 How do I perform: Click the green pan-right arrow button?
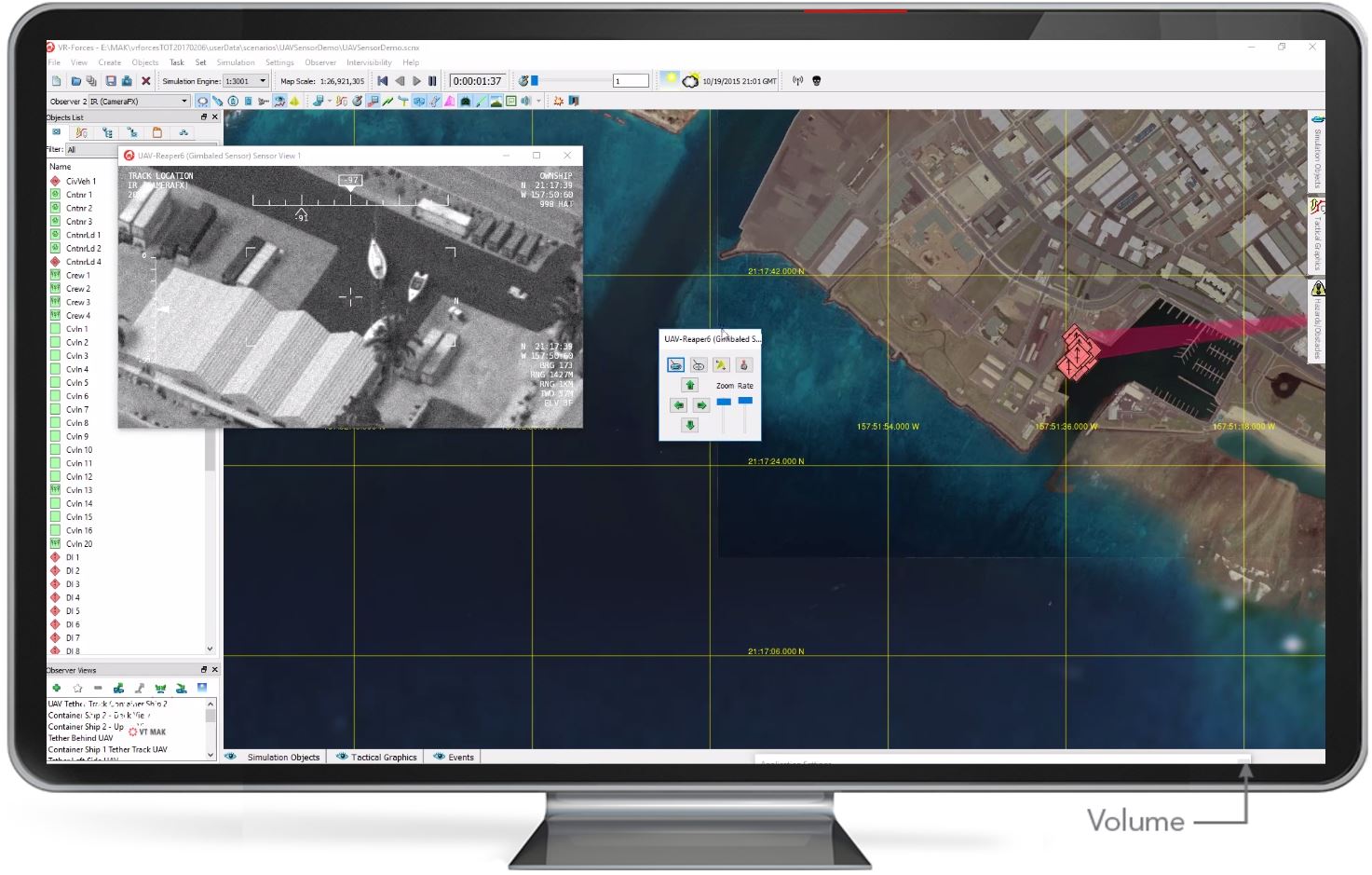(701, 405)
